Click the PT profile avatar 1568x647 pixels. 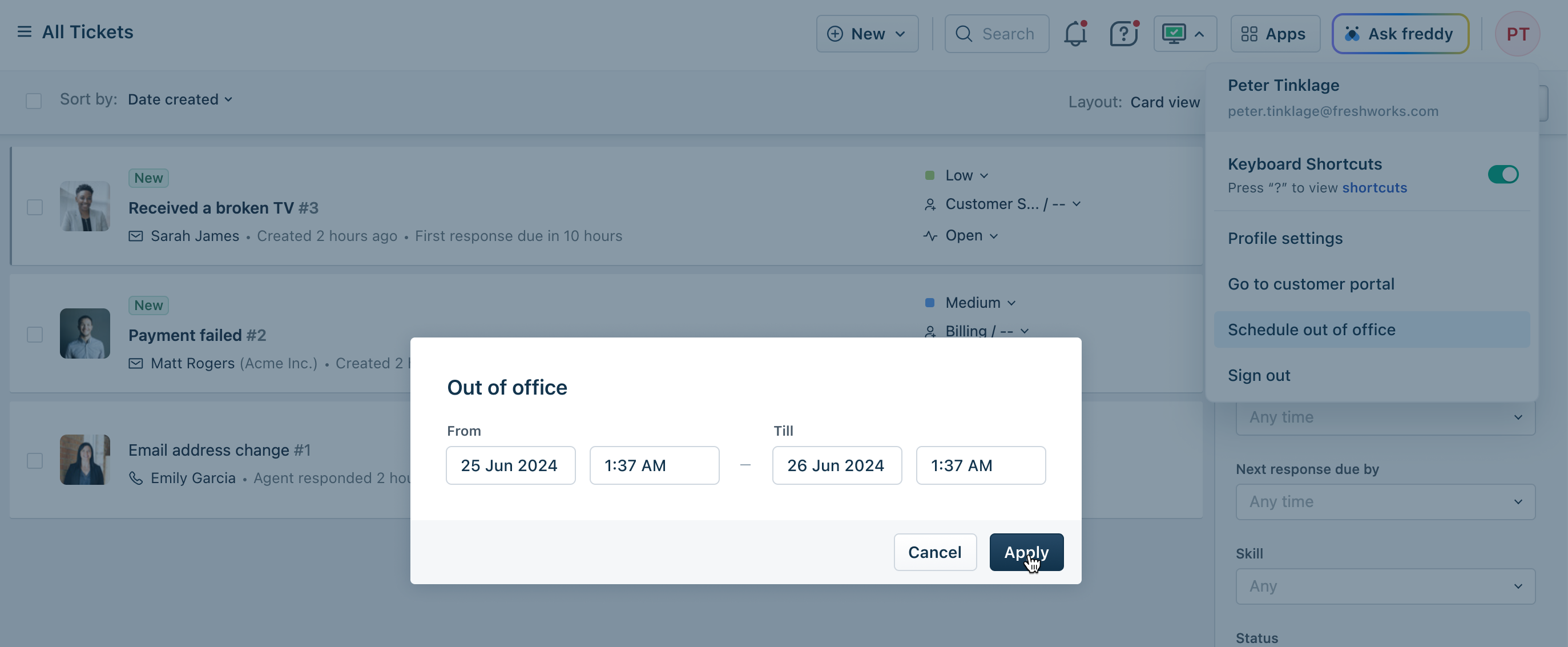(1517, 34)
